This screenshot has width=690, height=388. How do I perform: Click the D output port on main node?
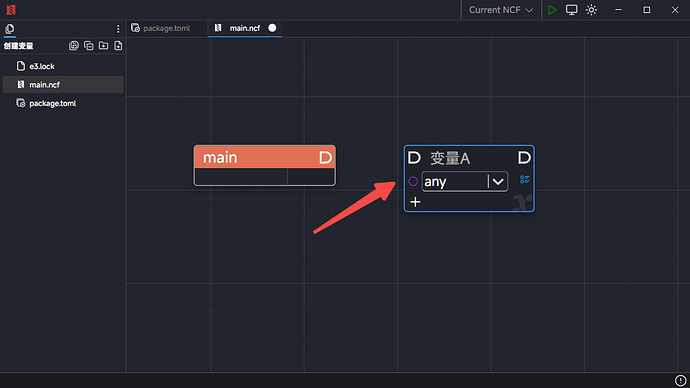(325, 157)
